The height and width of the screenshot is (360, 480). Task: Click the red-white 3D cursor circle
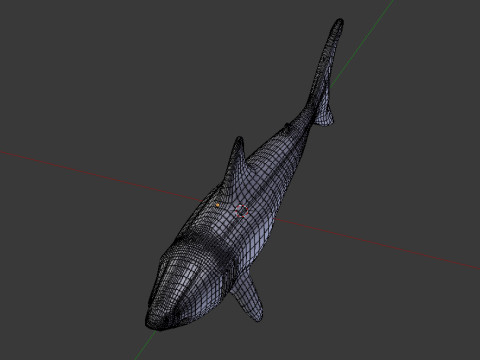(242, 211)
